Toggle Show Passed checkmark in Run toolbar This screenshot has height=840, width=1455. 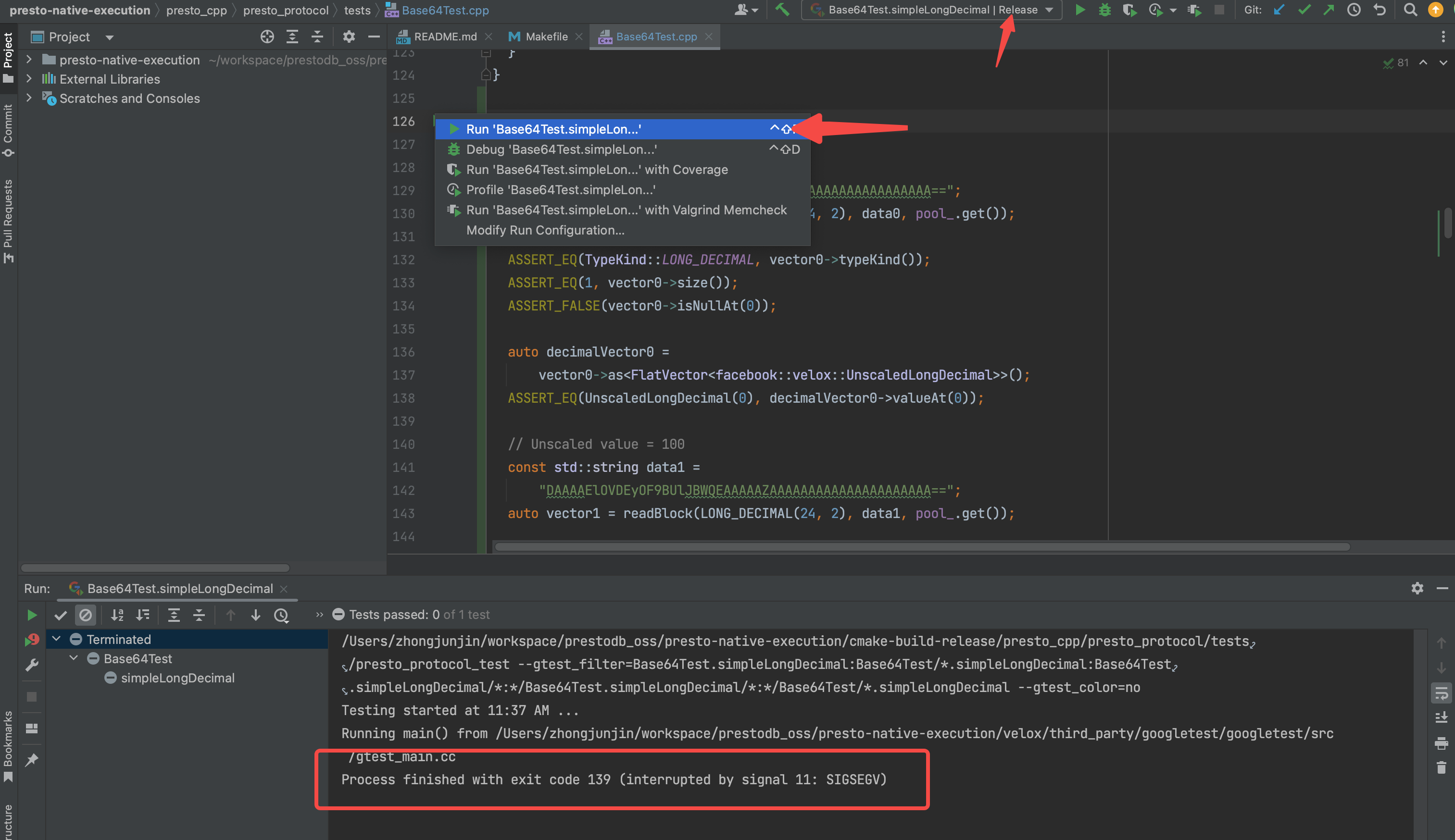[x=60, y=615]
